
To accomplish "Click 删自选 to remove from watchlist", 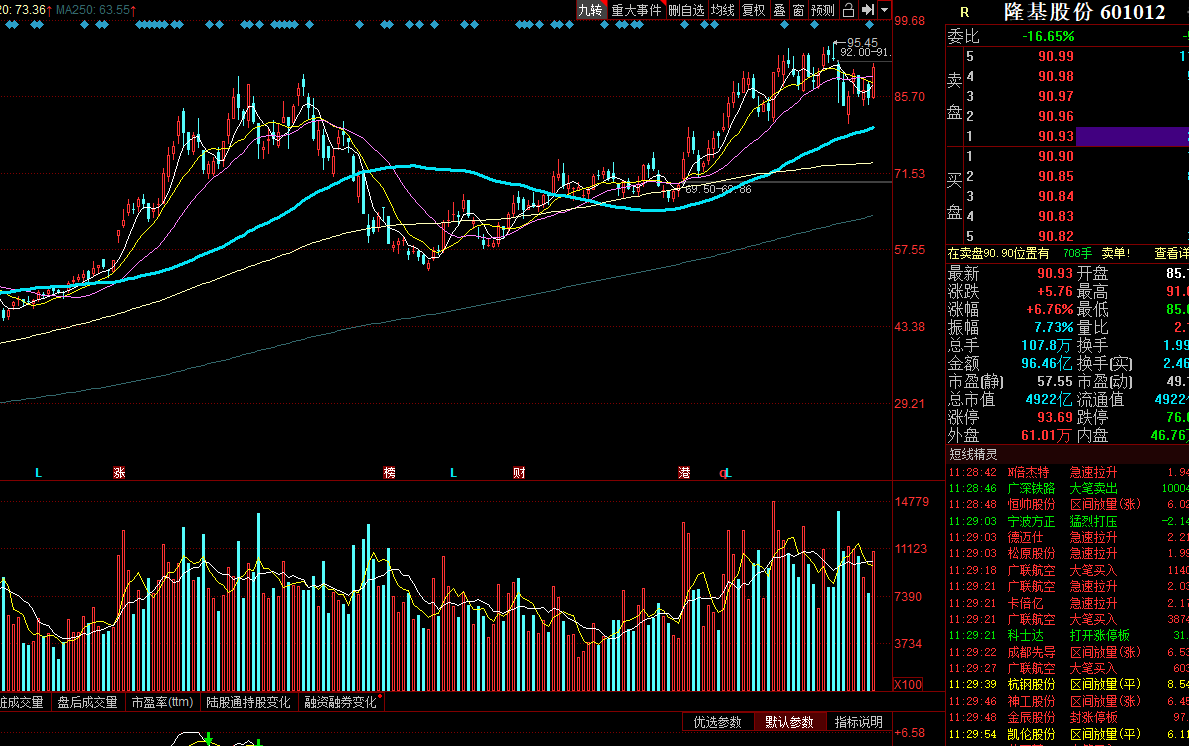I will point(686,10).
